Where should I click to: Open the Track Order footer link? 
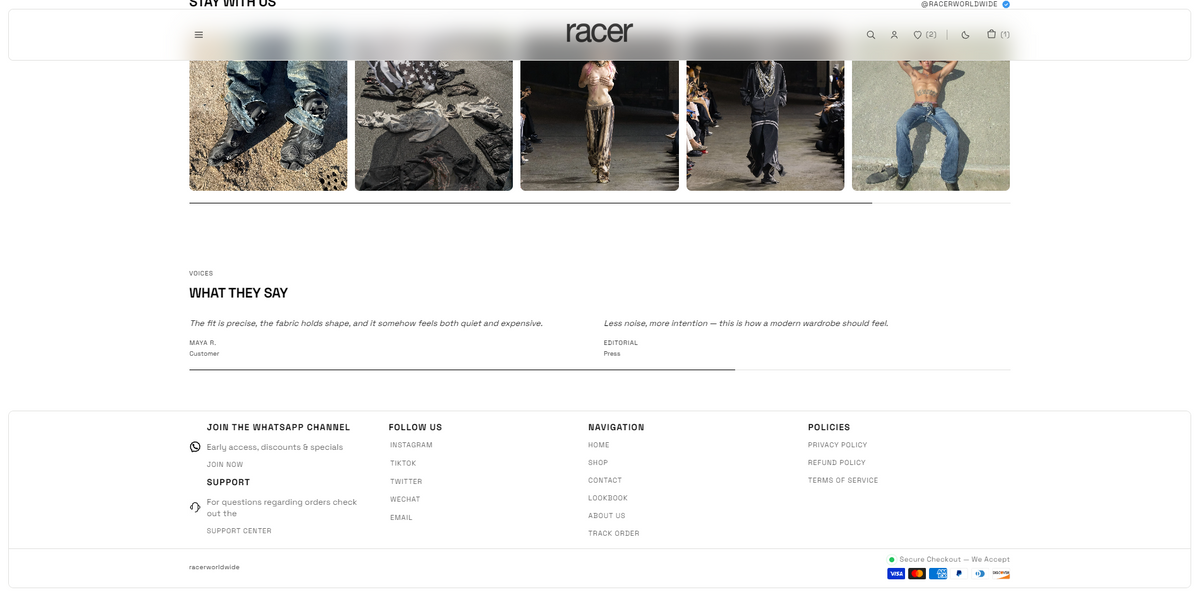click(x=614, y=534)
